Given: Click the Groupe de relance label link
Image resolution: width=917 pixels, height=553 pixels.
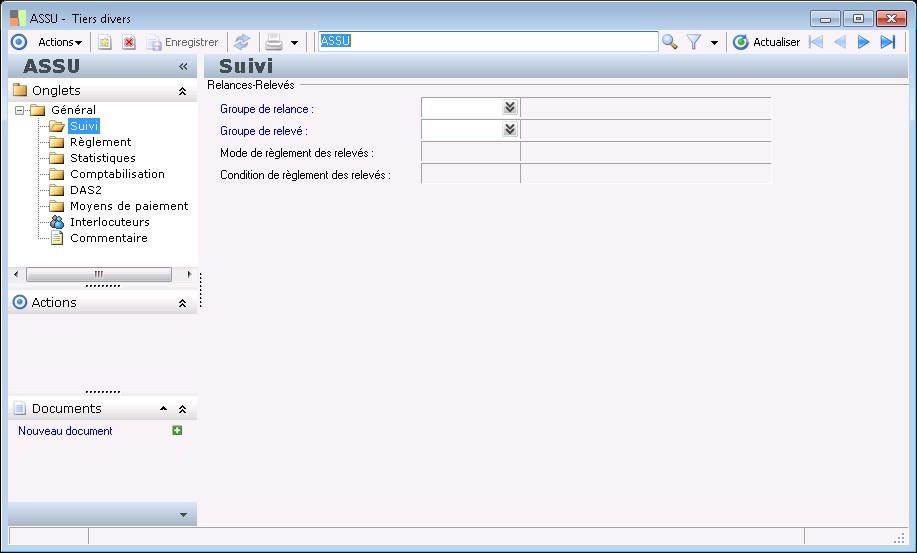Looking at the screenshot, I should coord(267,109).
